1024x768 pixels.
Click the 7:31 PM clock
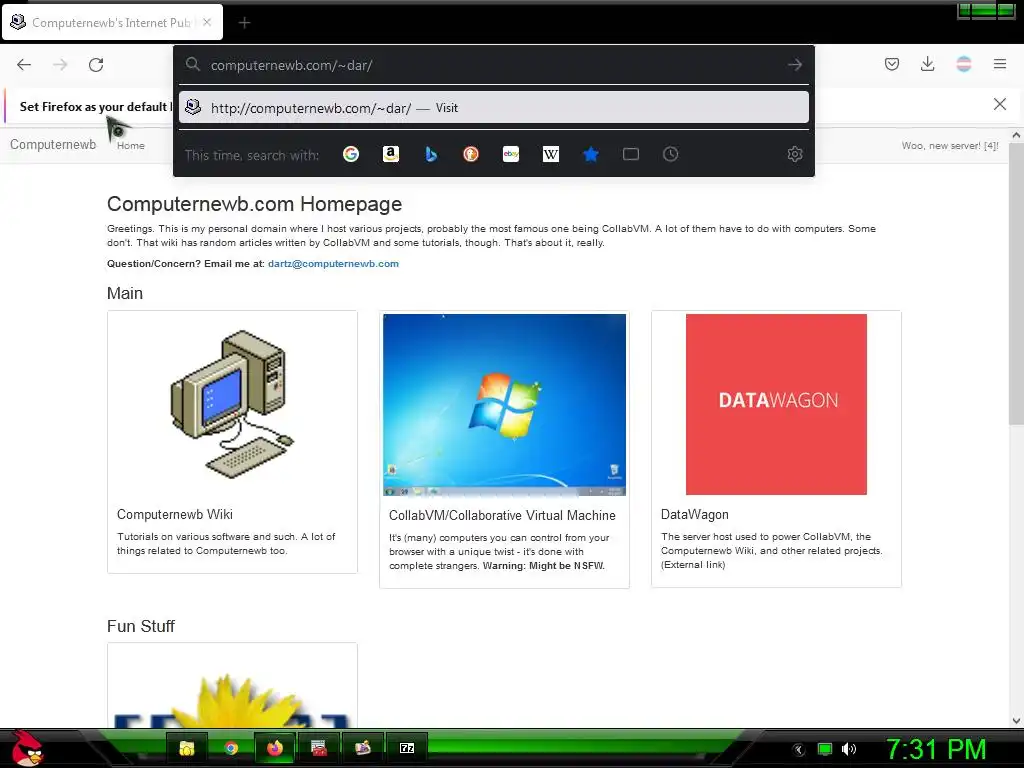coord(936,749)
